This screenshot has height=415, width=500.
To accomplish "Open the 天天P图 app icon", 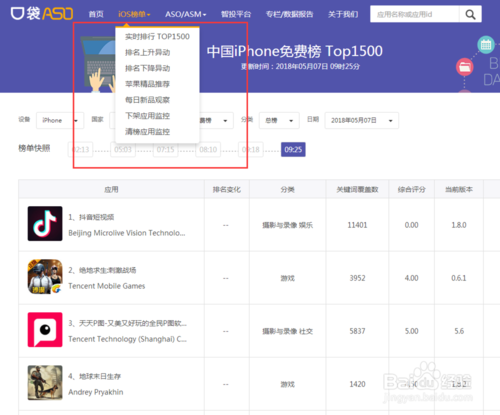I will (45, 329).
